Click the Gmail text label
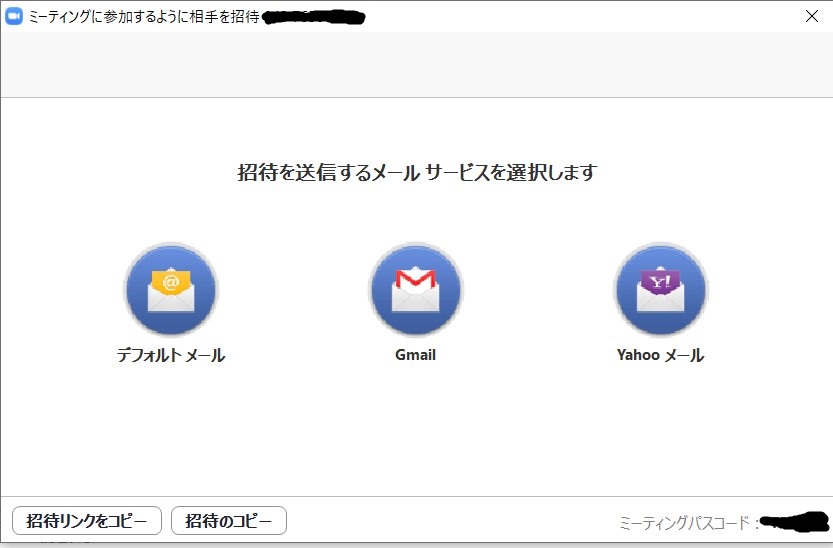This screenshot has height=548, width=833. (x=415, y=355)
